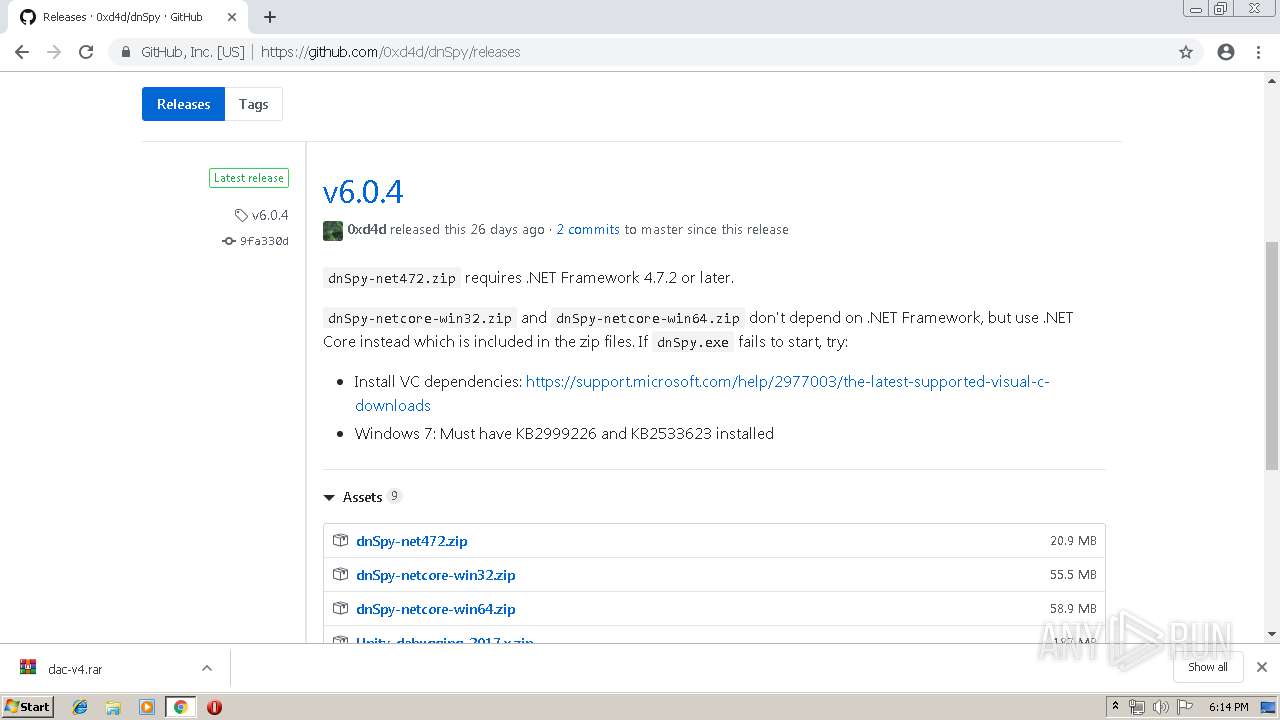Click the package icon for dnSpy-netcore-win32.zip
Viewport: 1280px width, 720px height.
(x=340, y=575)
